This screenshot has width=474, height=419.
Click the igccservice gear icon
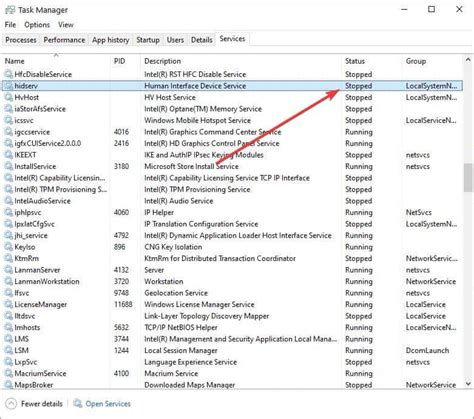pos(8,132)
